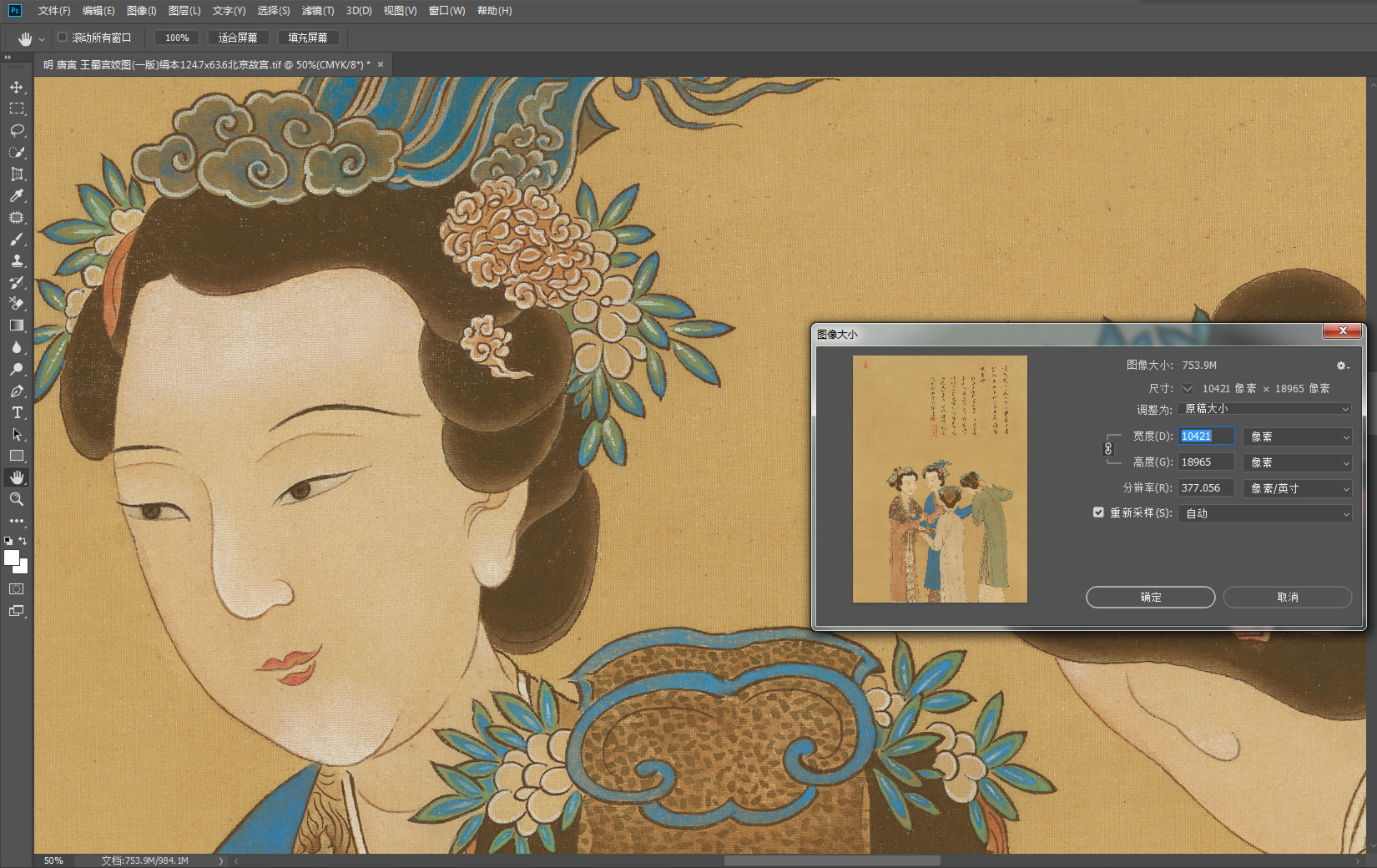1377x868 pixels.
Task: Open the 尺寸 units dropdown arrow
Action: coord(1188,389)
